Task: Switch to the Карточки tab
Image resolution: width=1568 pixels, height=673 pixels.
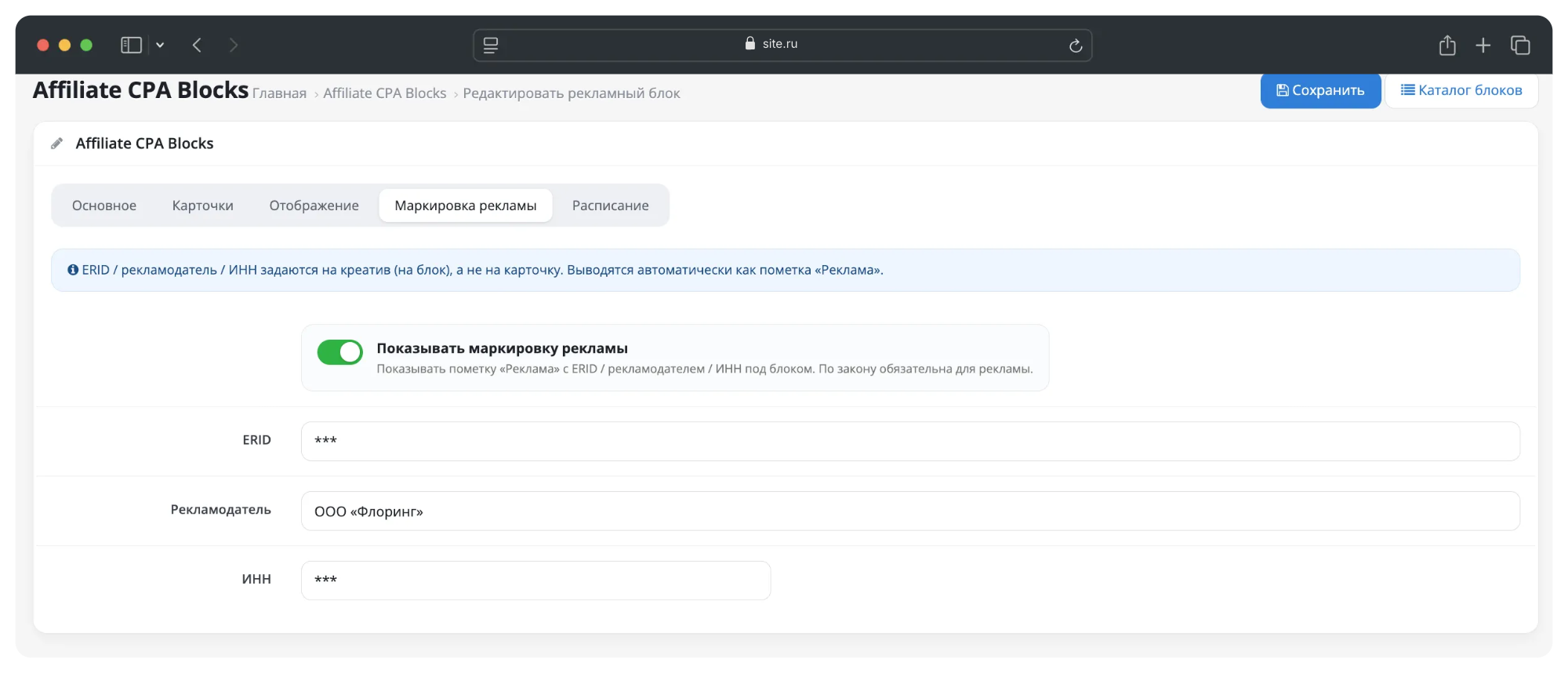Action: 203,206
